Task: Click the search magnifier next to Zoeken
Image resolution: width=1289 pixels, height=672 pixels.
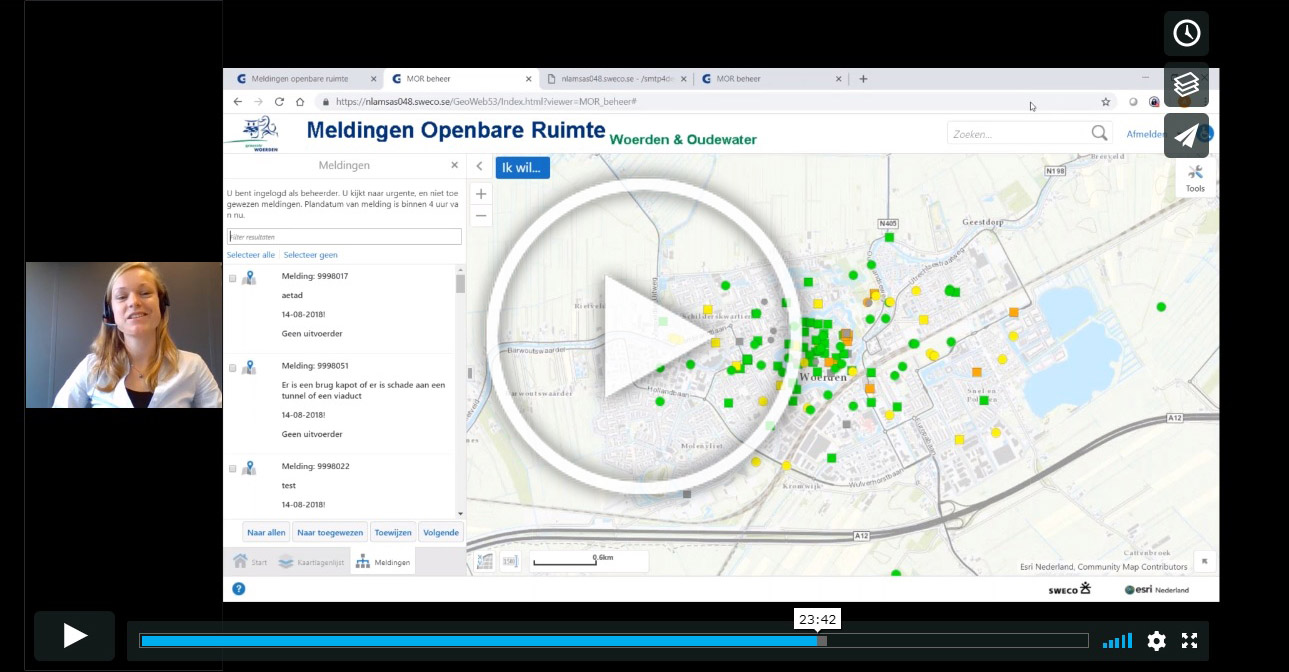Action: pos(1100,133)
